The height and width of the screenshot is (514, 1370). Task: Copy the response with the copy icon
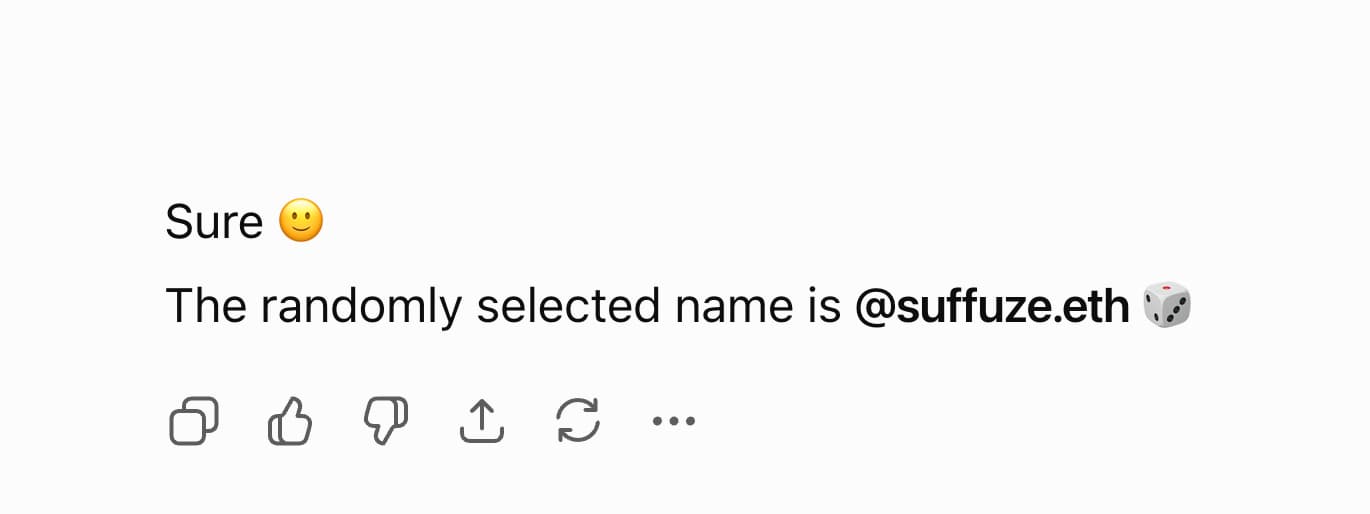click(193, 421)
